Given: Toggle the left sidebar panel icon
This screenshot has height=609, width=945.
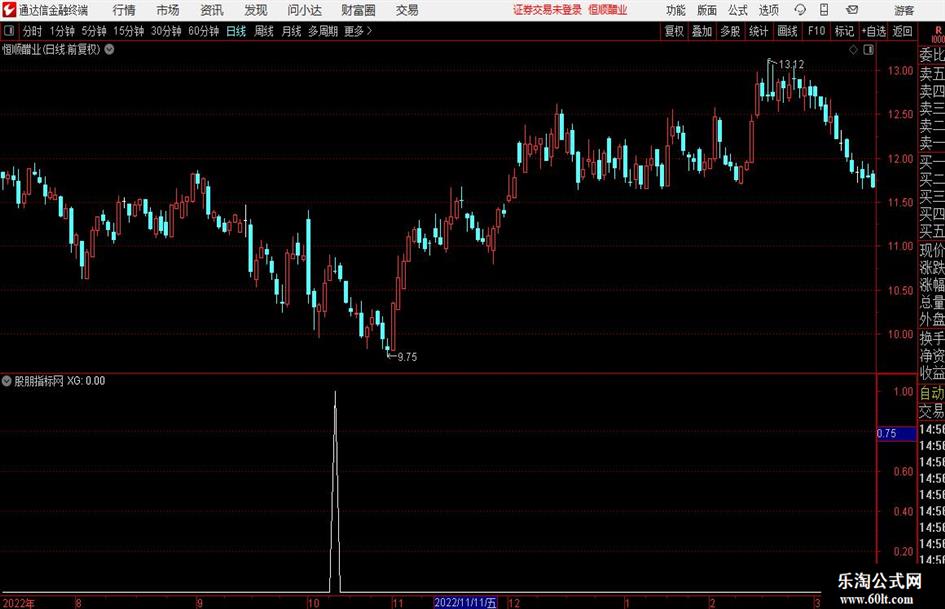Looking at the screenshot, I should tap(9, 31).
